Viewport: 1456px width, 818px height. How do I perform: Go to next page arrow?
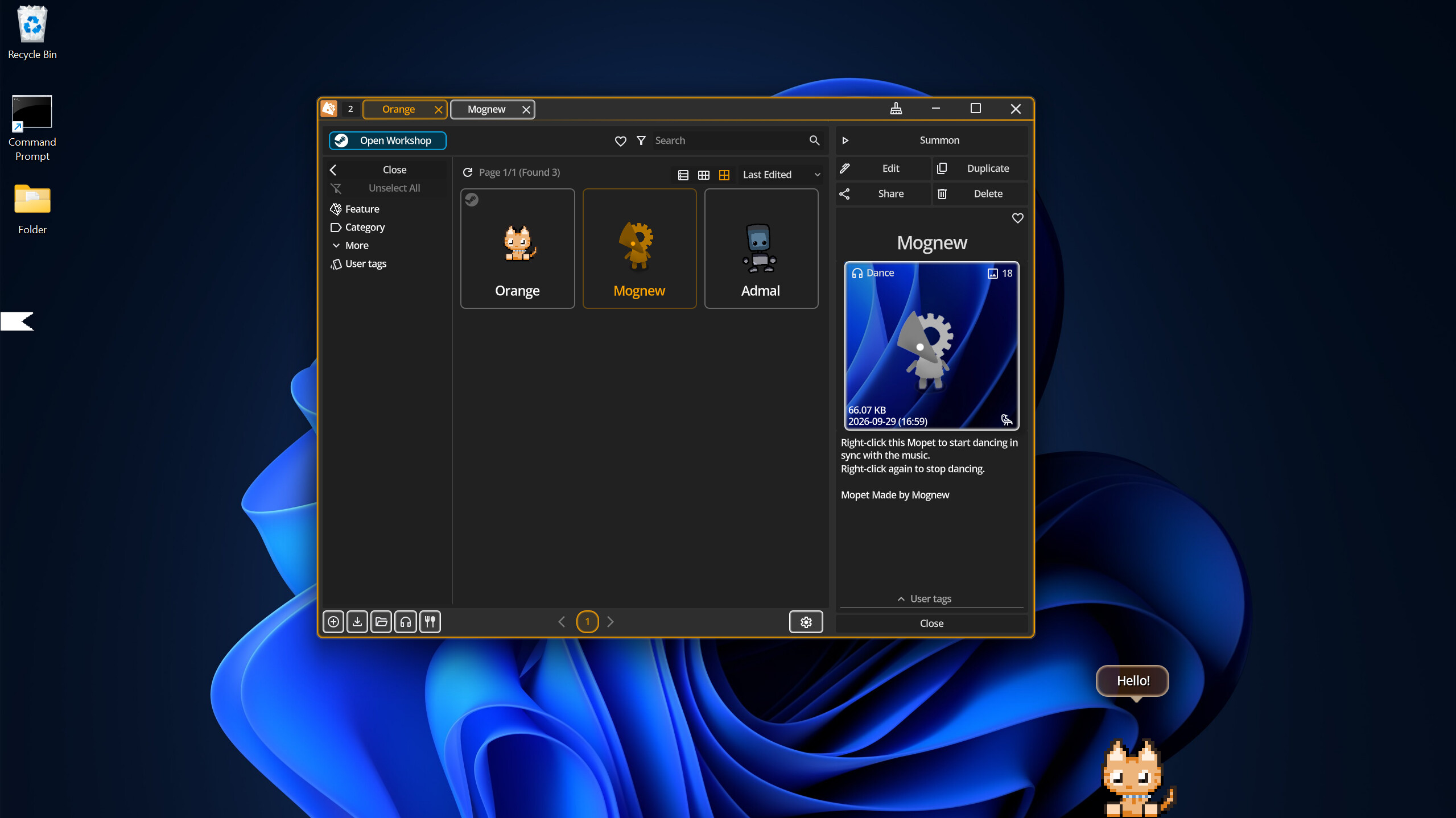click(611, 622)
